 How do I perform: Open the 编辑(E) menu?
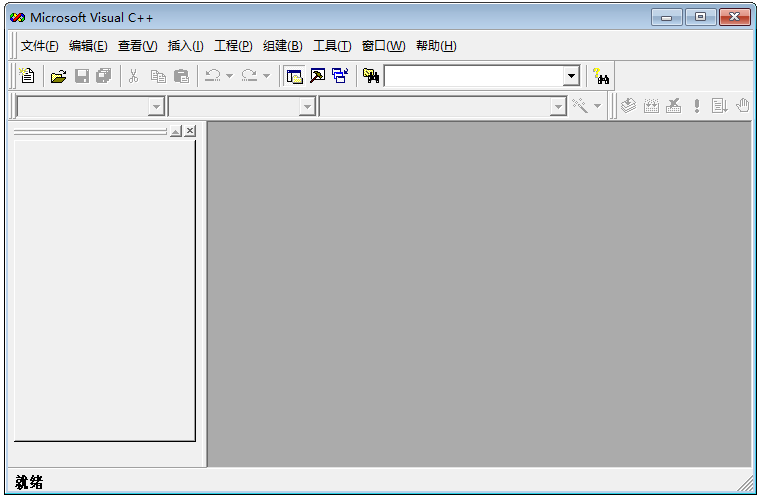(x=88, y=46)
